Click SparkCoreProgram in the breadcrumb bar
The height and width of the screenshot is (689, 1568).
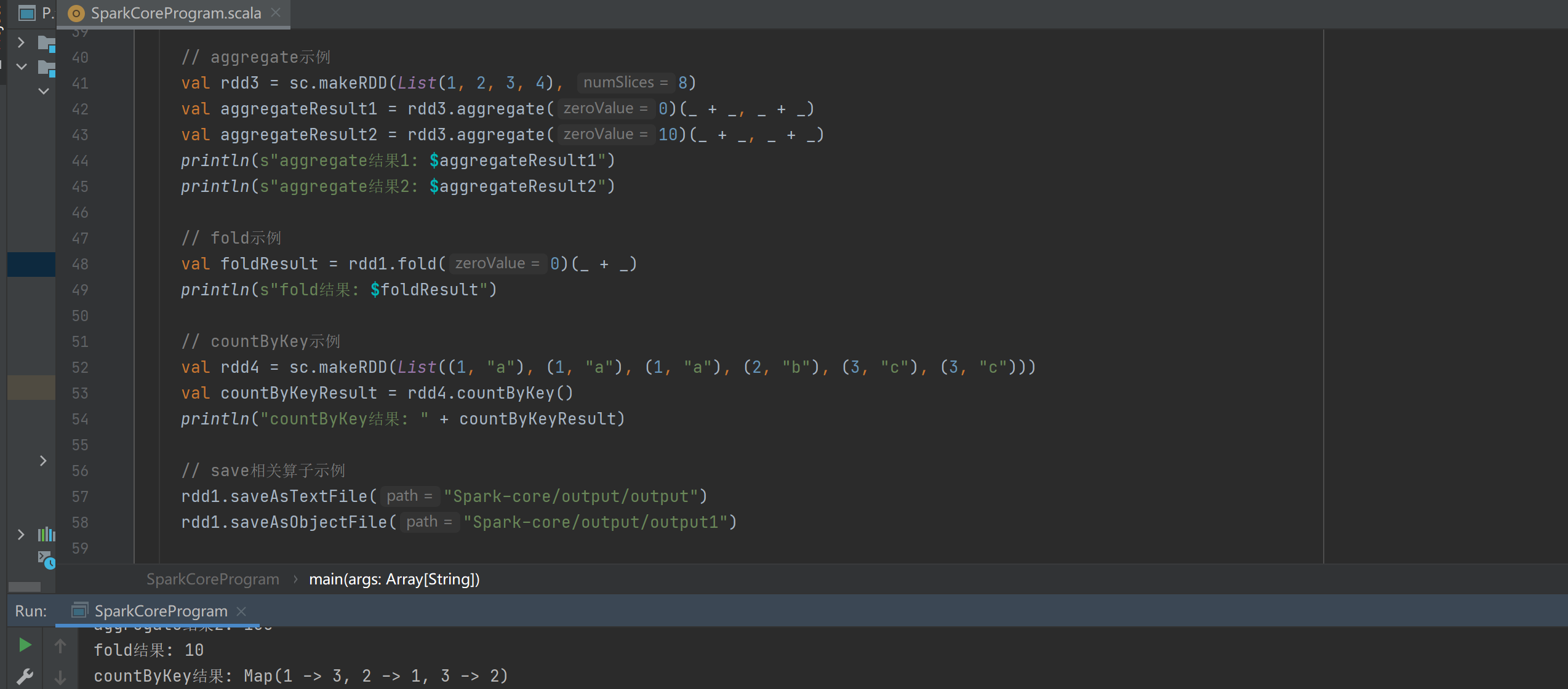(x=213, y=579)
